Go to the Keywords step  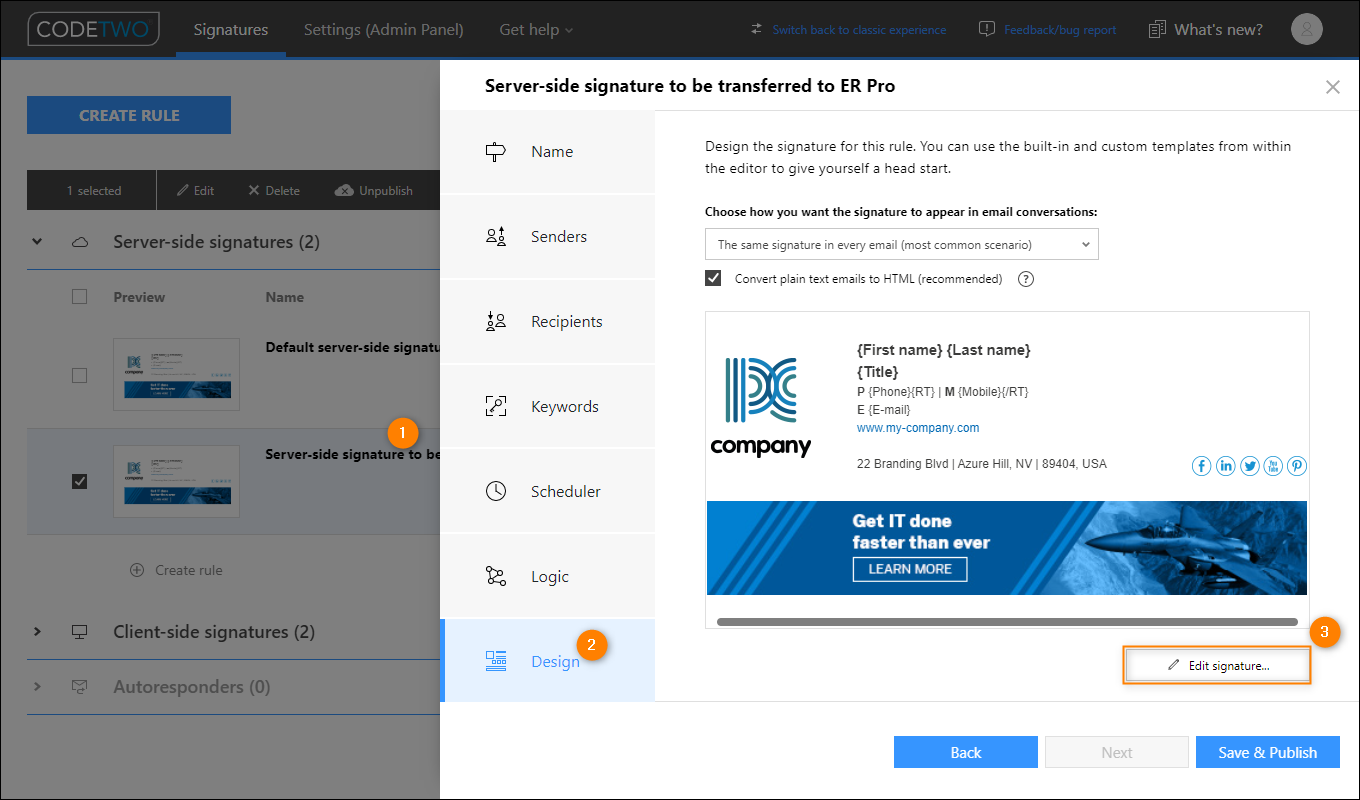547,407
